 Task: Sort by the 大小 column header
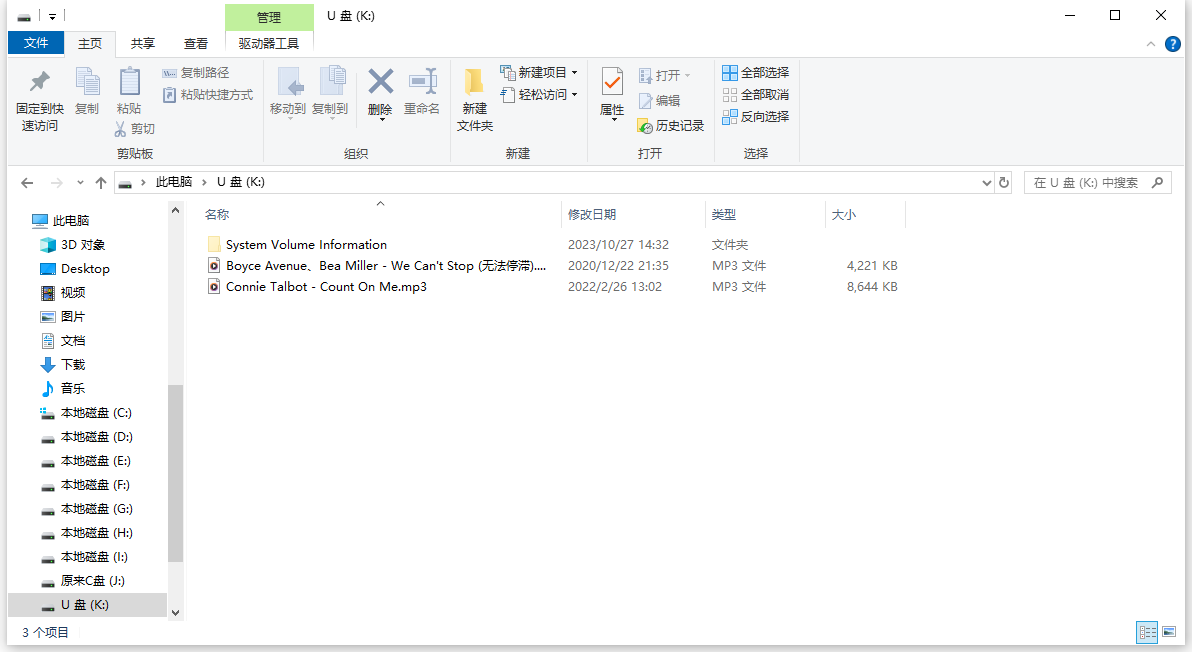tap(865, 215)
